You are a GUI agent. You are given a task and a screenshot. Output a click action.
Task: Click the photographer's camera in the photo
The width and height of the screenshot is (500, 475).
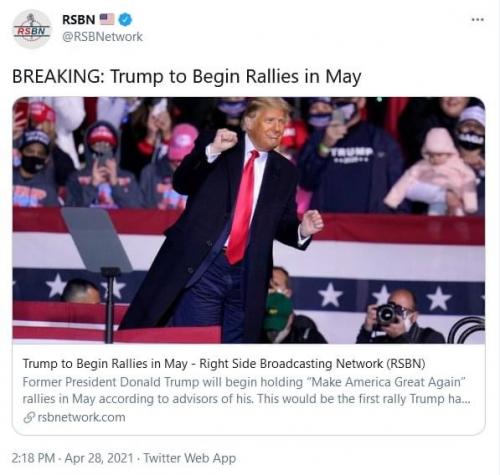[387, 314]
